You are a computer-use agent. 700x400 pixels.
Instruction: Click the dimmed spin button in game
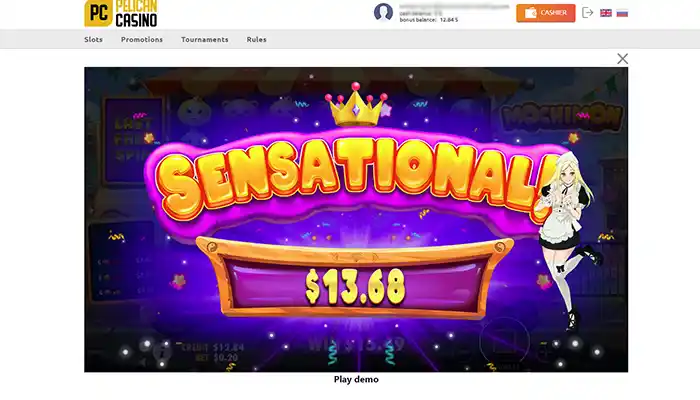click(504, 342)
